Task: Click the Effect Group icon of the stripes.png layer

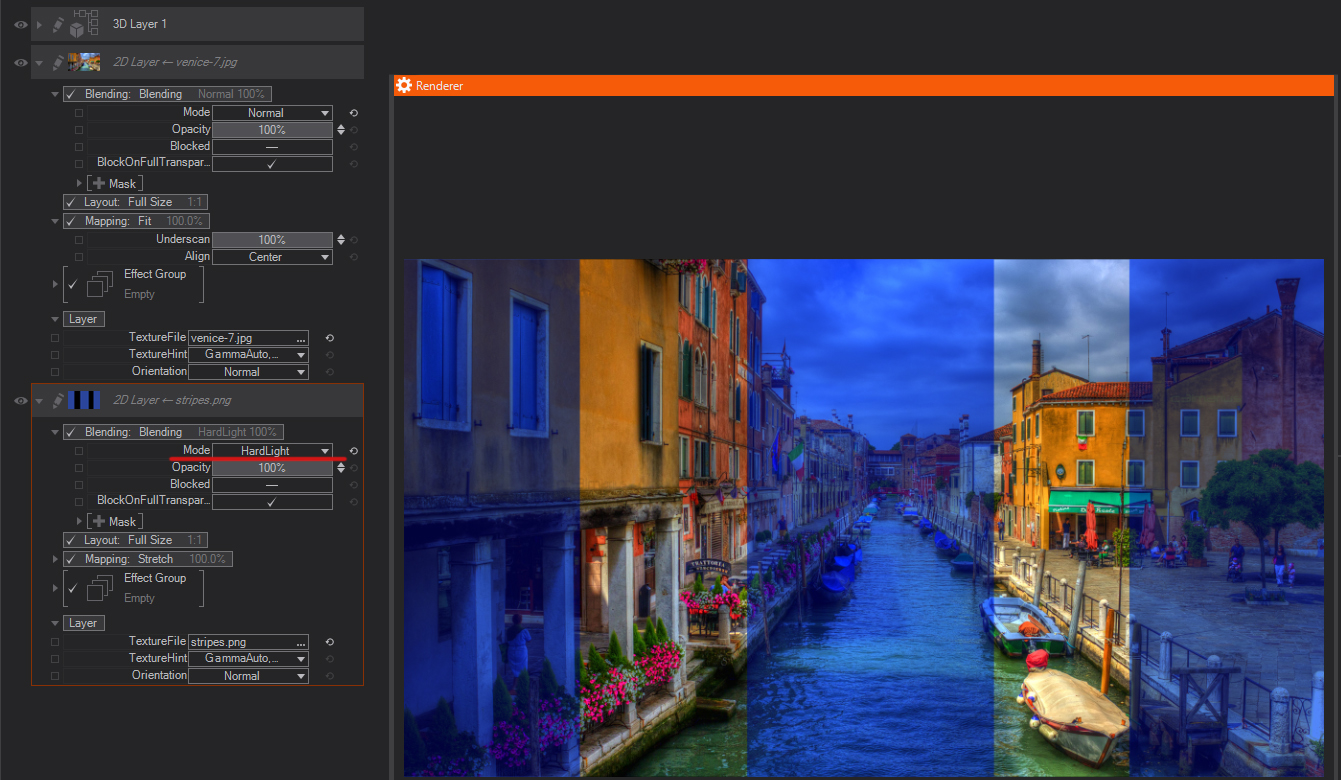Action: coord(99,588)
